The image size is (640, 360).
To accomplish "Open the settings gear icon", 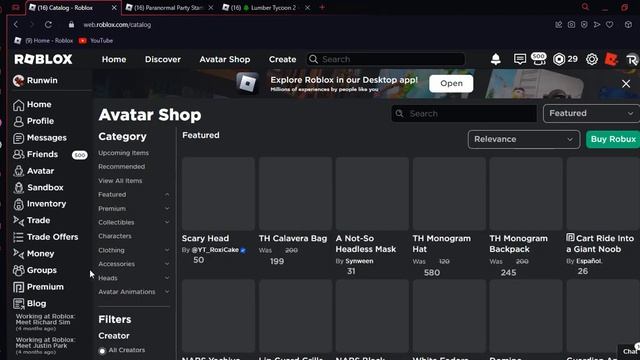I will coord(591,59).
